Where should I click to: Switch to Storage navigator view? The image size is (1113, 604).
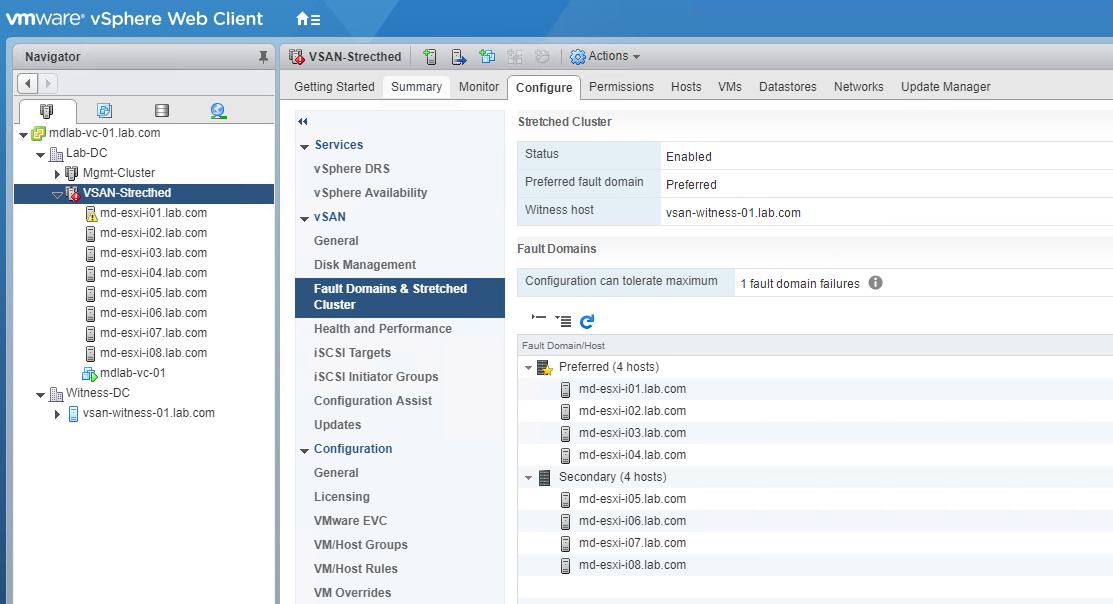(162, 111)
